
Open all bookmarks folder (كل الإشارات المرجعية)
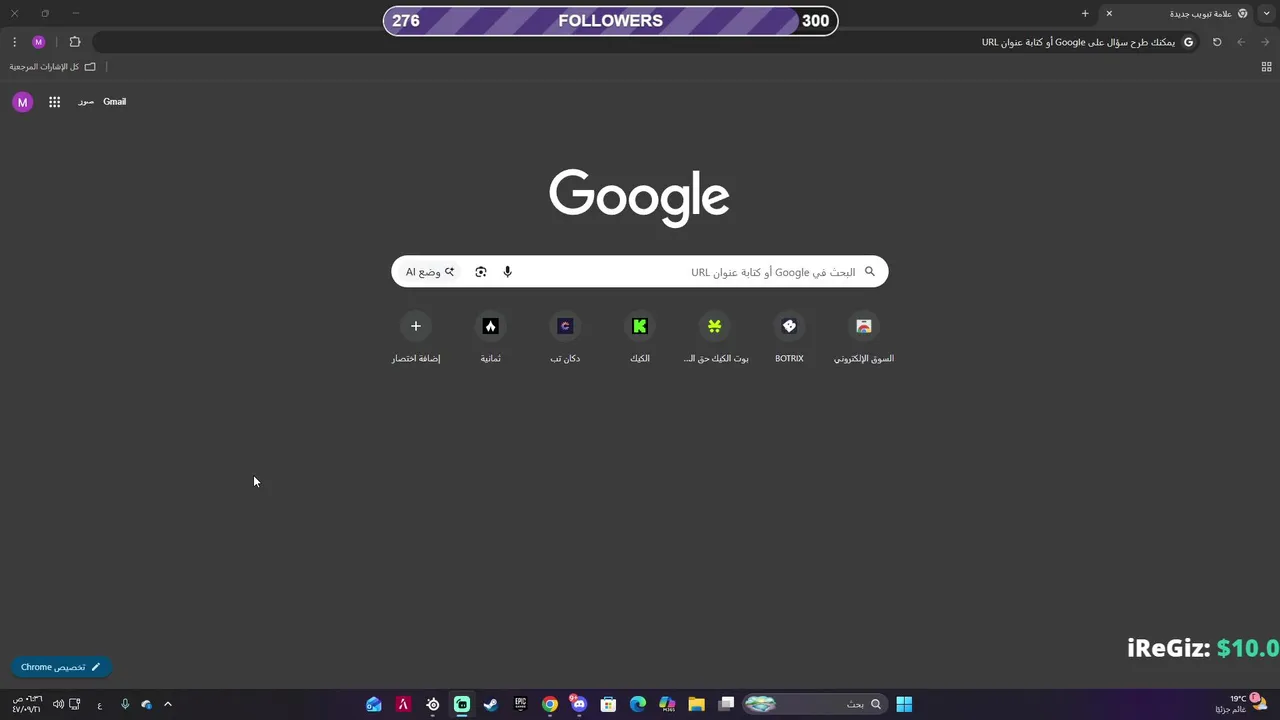pyautogui.click(x=53, y=67)
